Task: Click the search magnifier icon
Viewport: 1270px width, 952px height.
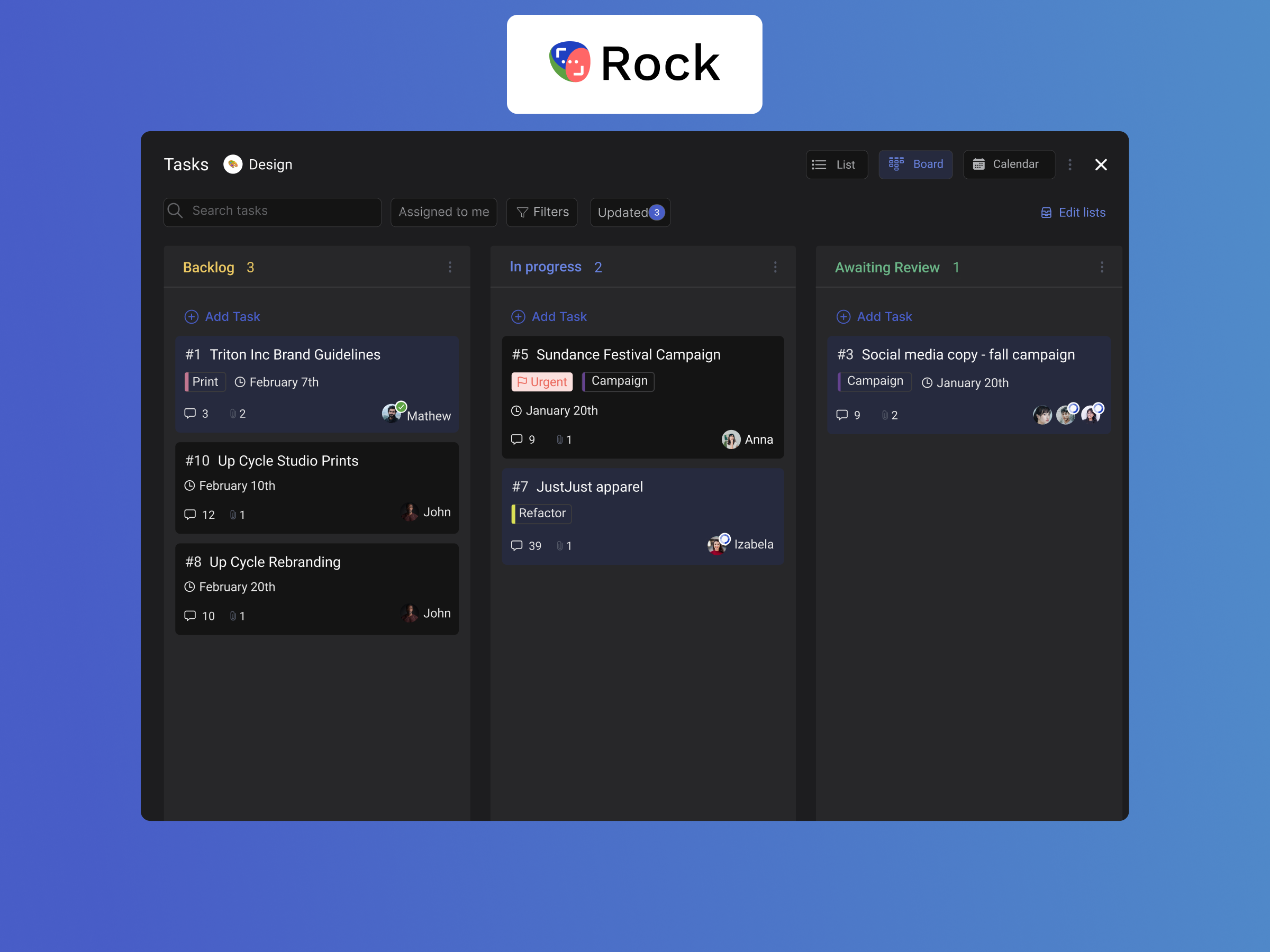Action: click(x=175, y=210)
